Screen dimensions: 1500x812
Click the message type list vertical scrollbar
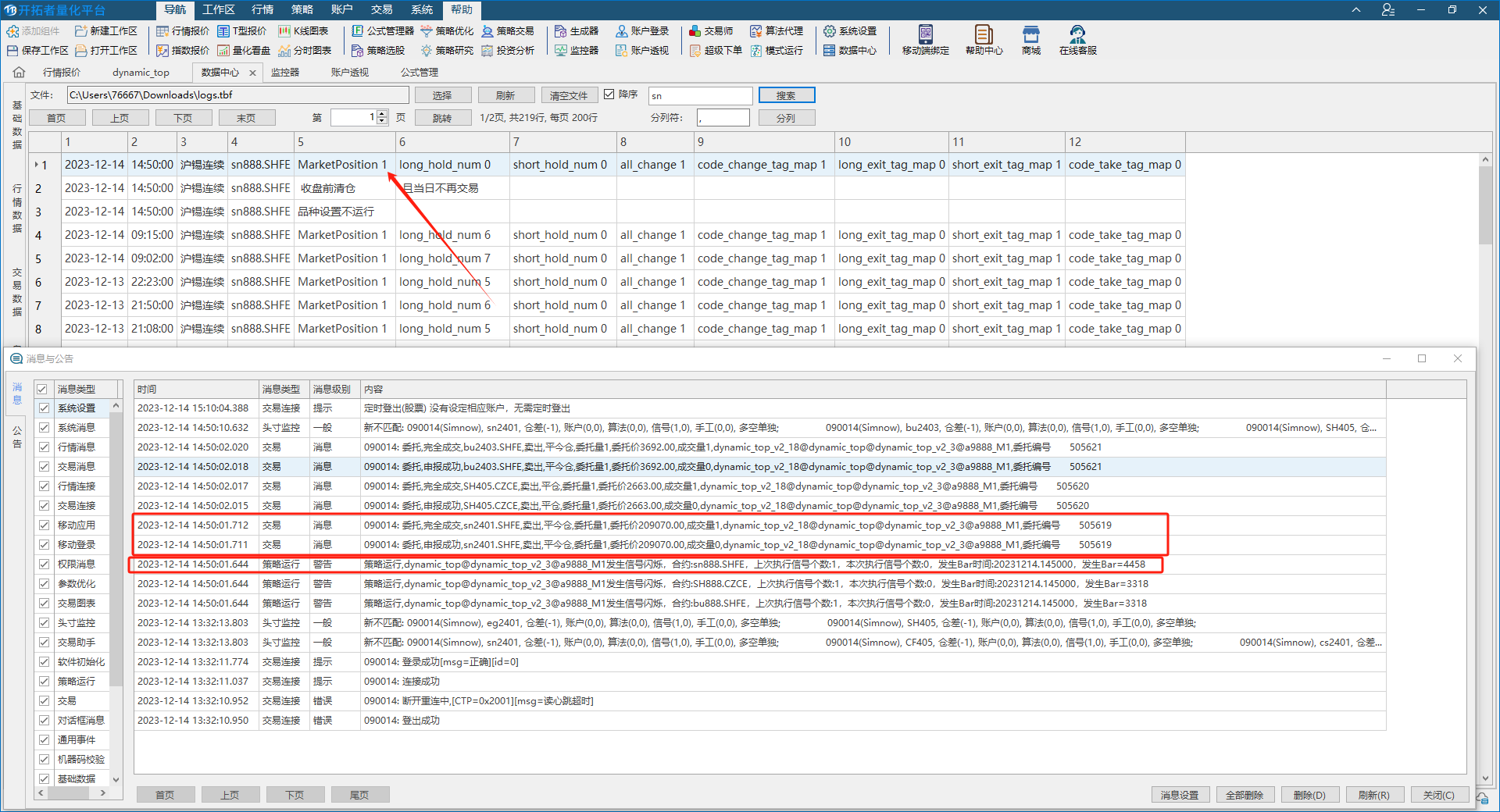[x=116, y=549]
